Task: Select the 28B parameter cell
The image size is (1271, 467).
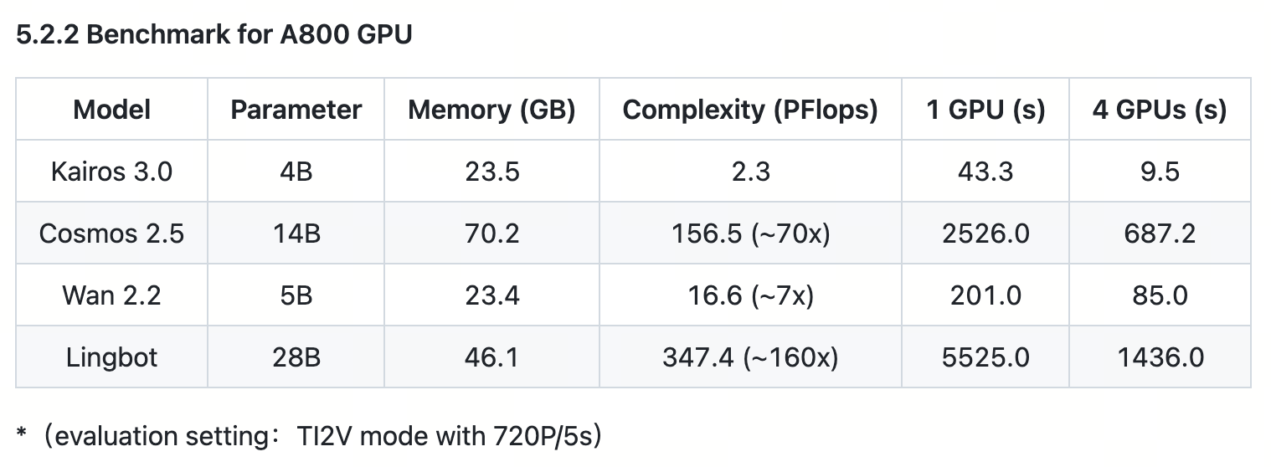Action: (x=296, y=357)
